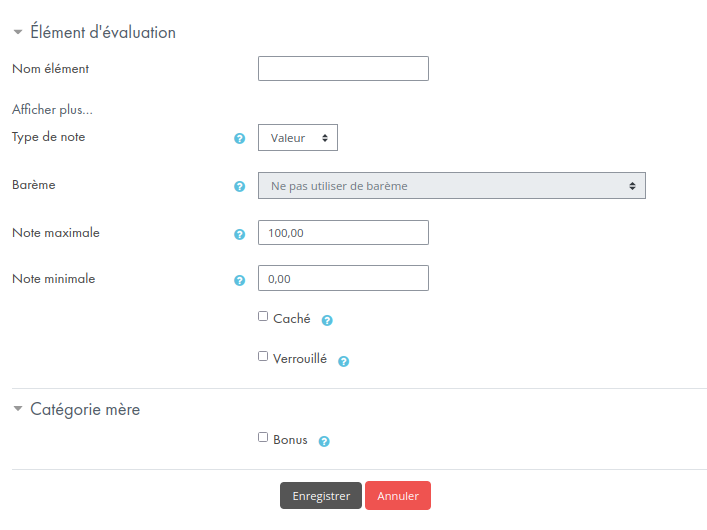The width and height of the screenshot is (707, 530).
Task: Open help icon next to Caché
Action: tap(327, 320)
